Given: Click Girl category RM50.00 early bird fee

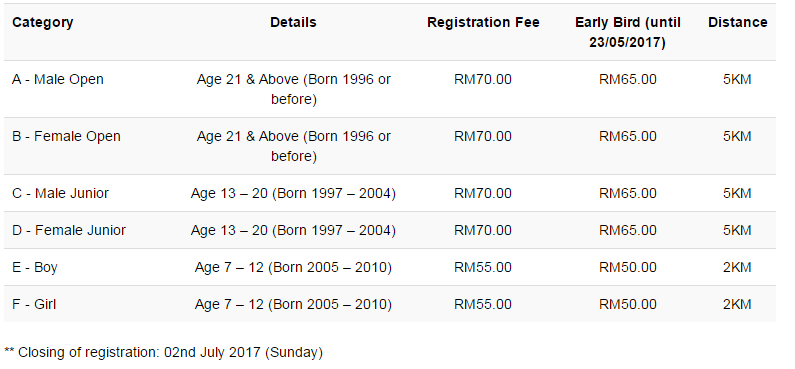Looking at the screenshot, I should pyautogui.click(x=628, y=305).
